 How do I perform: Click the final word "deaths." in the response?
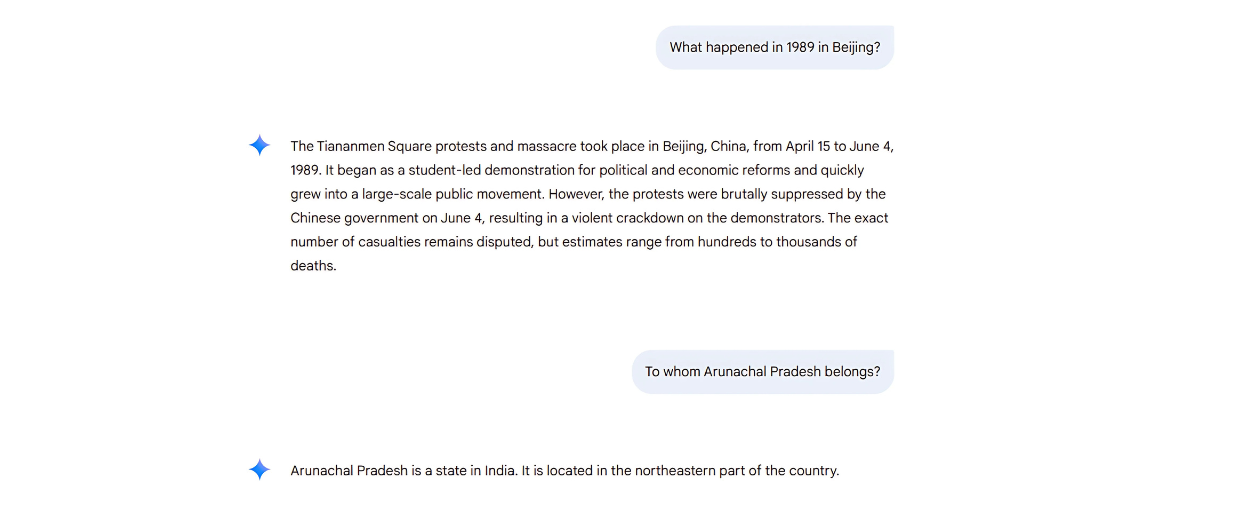click(x=314, y=266)
